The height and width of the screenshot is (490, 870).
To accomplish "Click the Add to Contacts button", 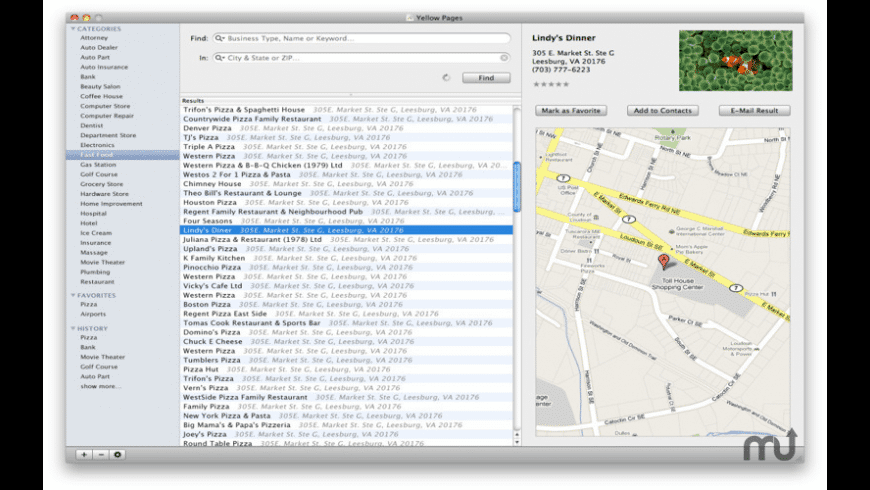I will [x=662, y=110].
